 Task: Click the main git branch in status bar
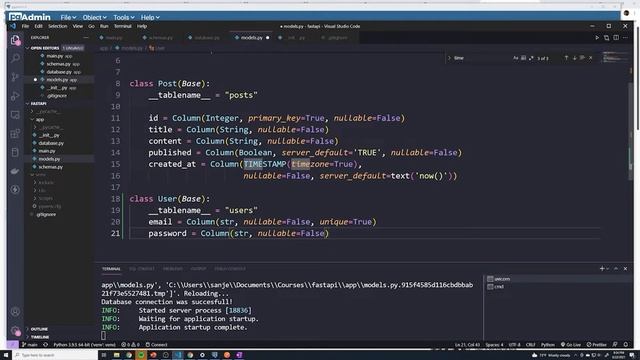(x=29, y=344)
